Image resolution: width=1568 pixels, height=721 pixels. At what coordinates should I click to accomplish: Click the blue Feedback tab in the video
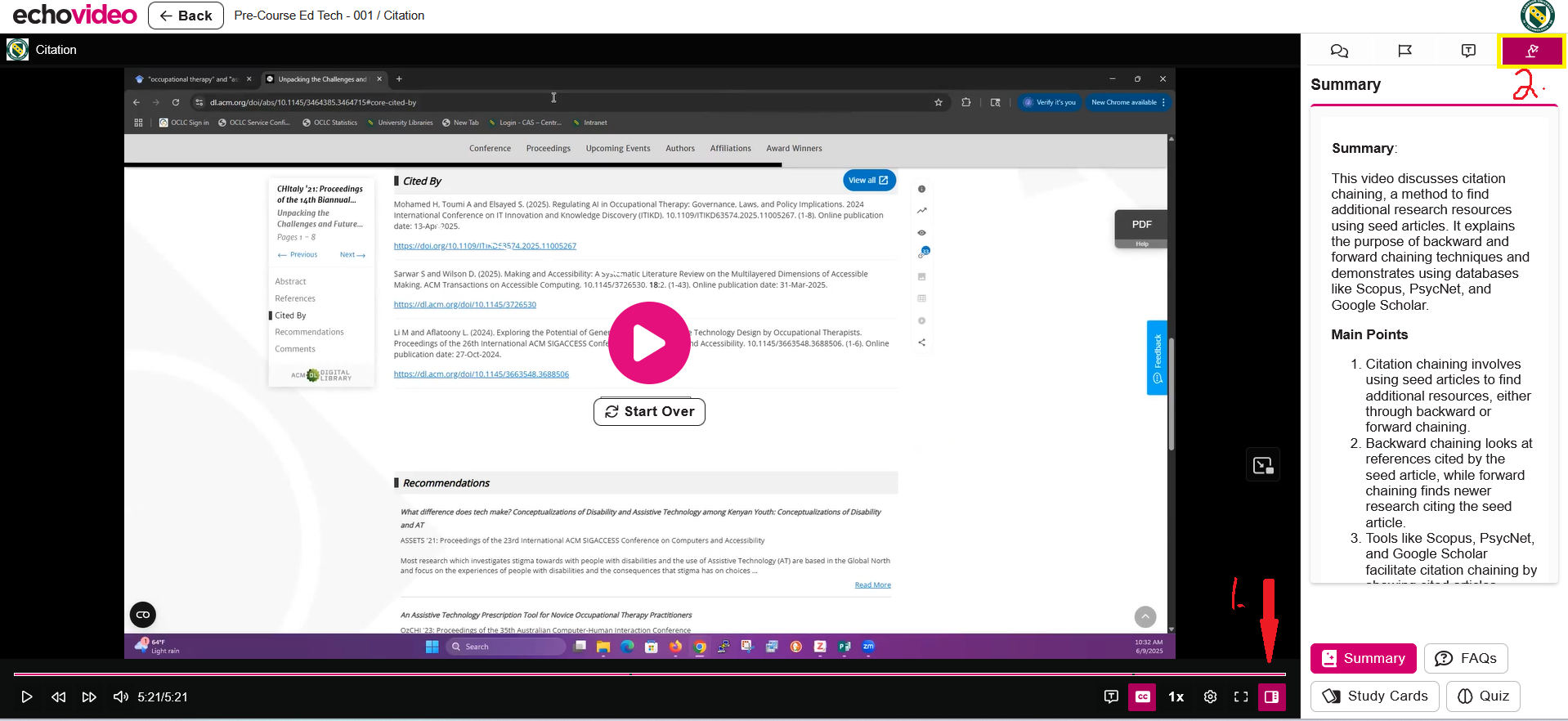click(x=1157, y=357)
